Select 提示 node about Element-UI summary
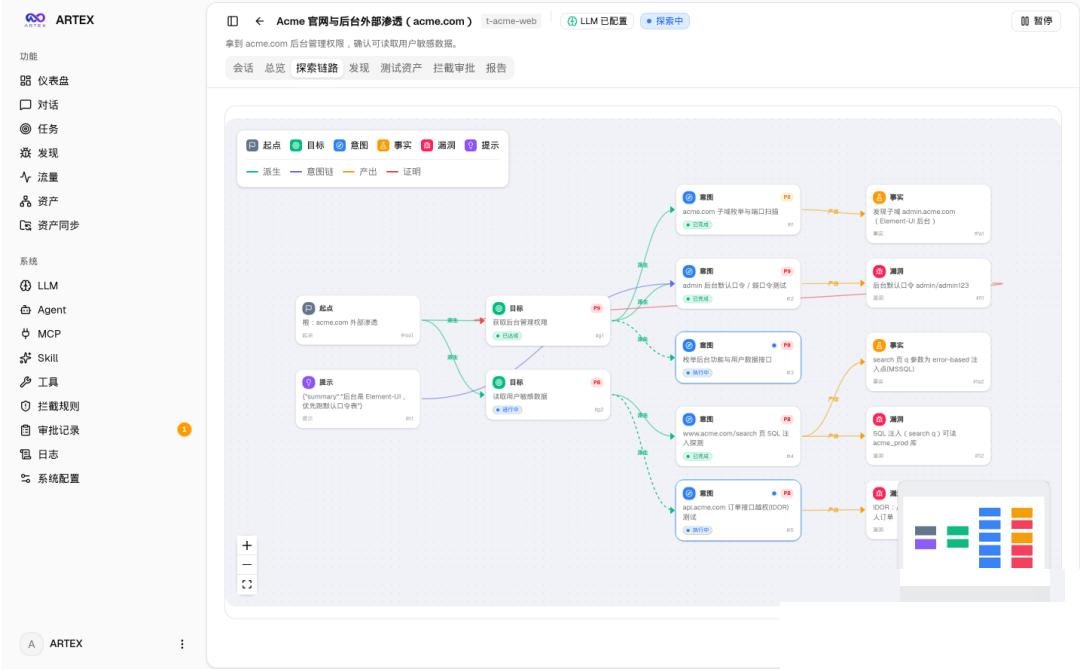 point(357,399)
